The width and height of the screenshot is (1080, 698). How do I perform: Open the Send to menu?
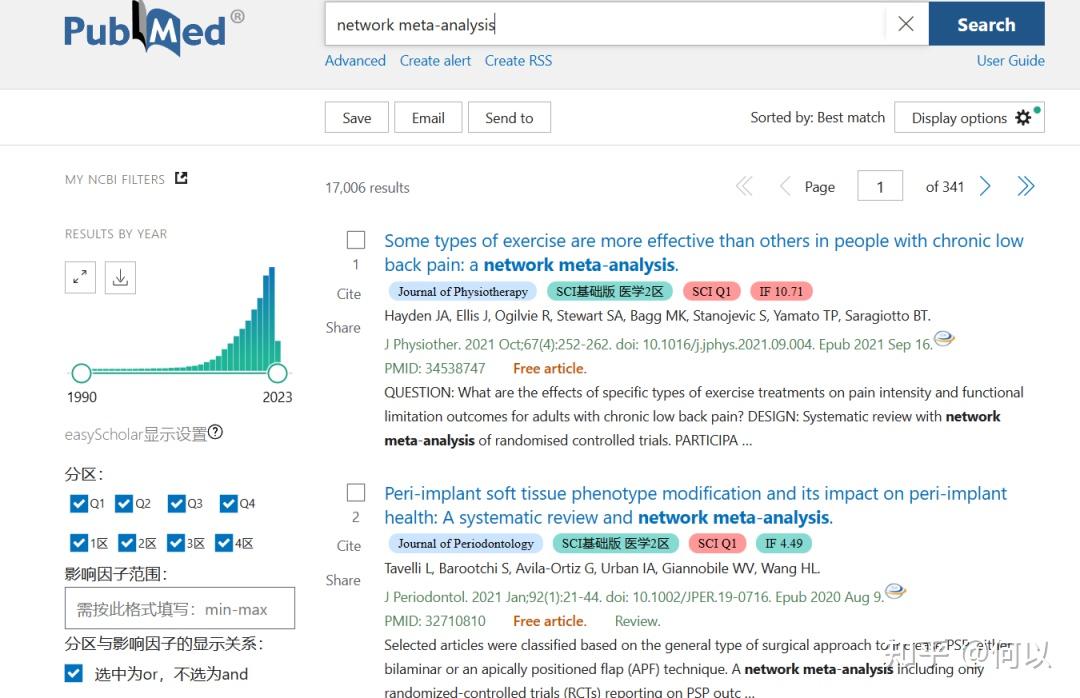[x=509, y=117]
